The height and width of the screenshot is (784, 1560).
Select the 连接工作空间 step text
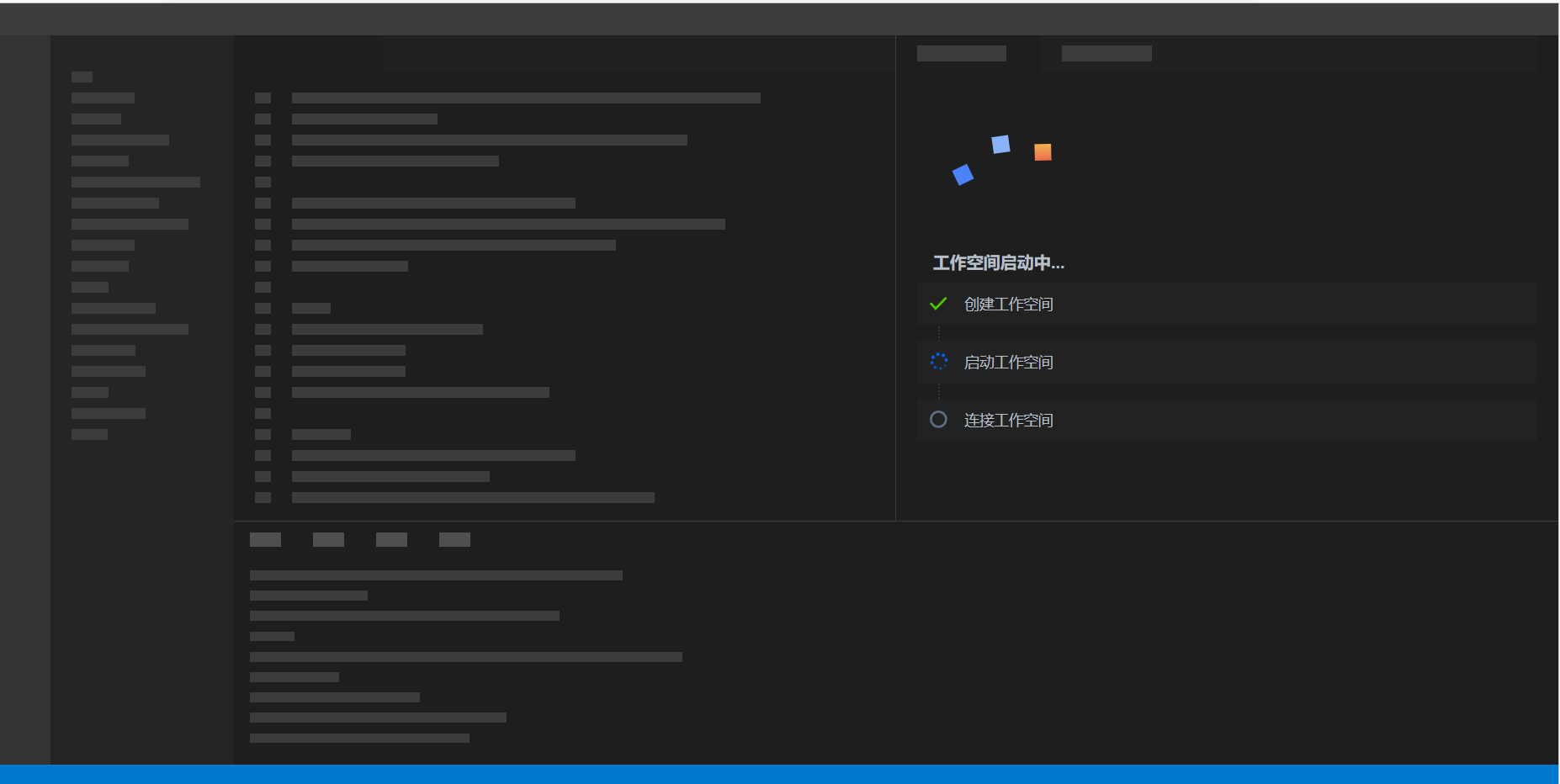tap(1009, 421)
